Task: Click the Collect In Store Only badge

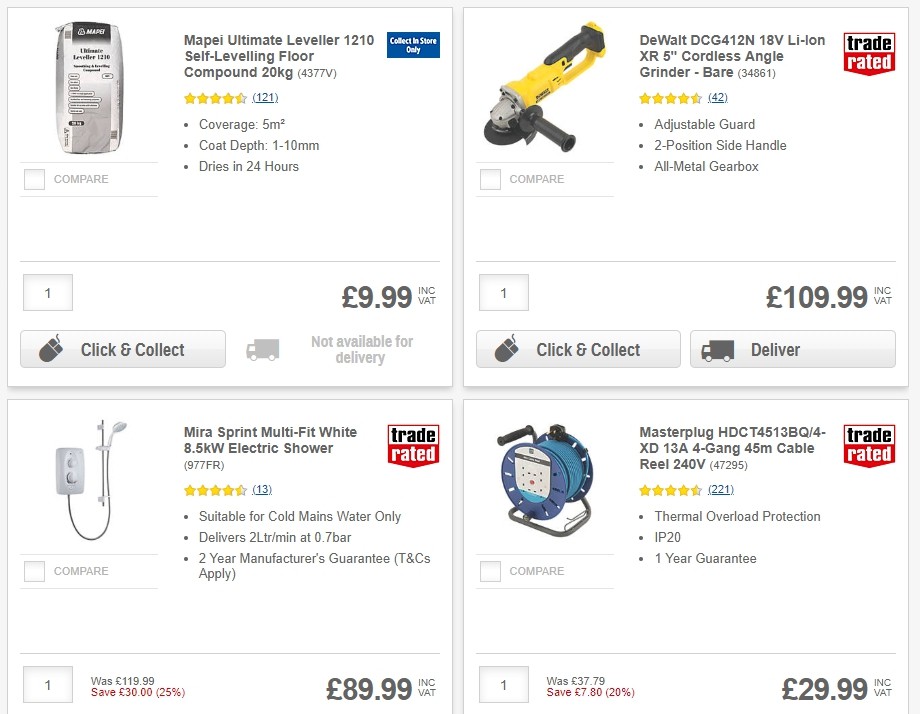Action: 412,45
